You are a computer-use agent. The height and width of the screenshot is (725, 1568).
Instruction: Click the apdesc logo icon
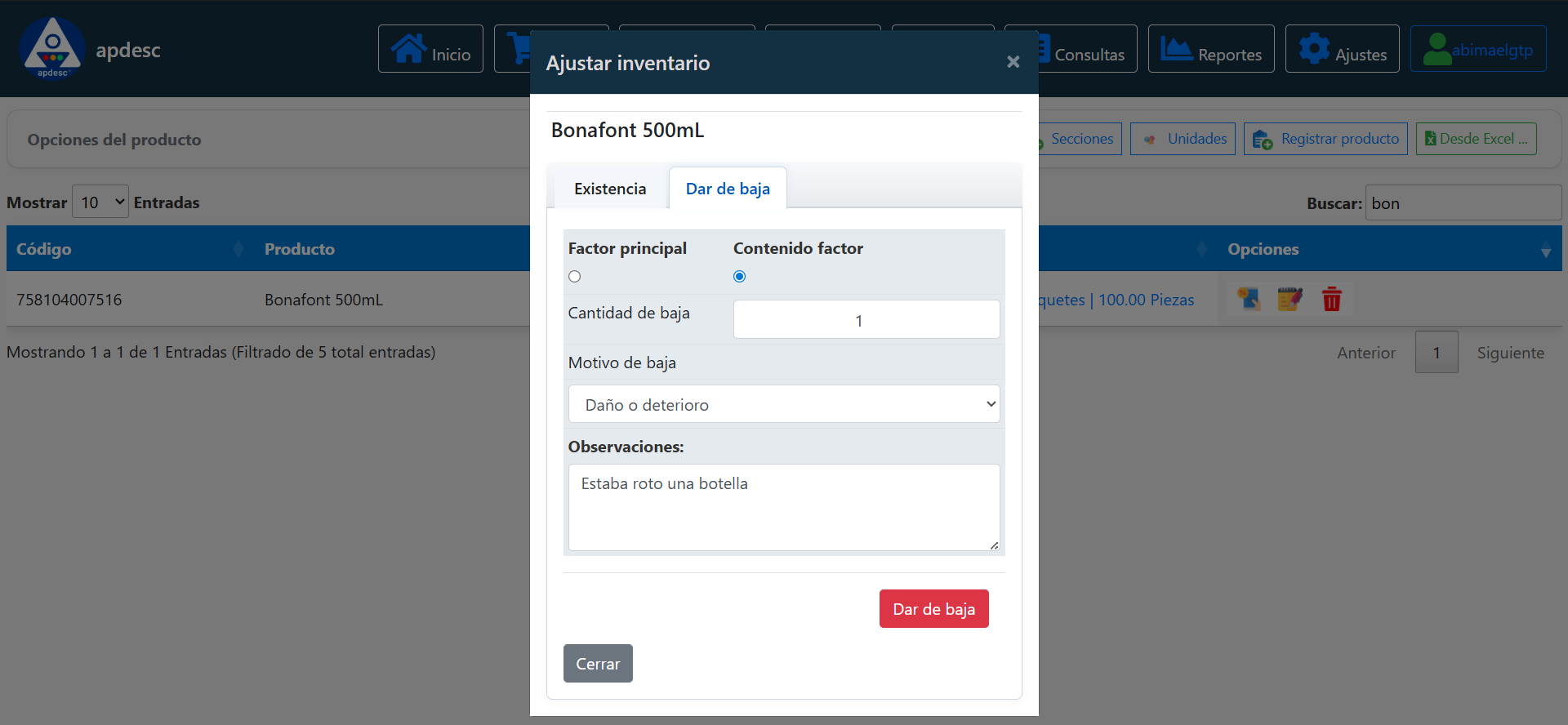pyautogui.click(x=52, y=48)
